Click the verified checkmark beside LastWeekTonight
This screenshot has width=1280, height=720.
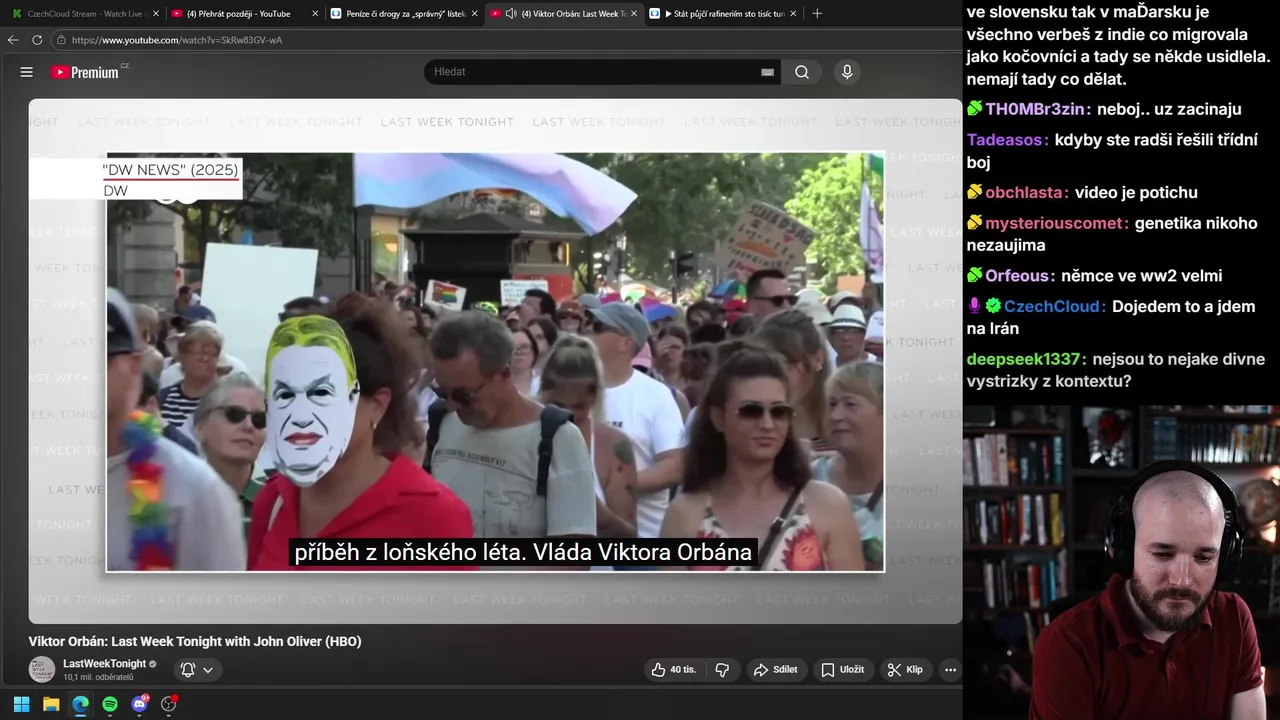[x=153, y=664]
